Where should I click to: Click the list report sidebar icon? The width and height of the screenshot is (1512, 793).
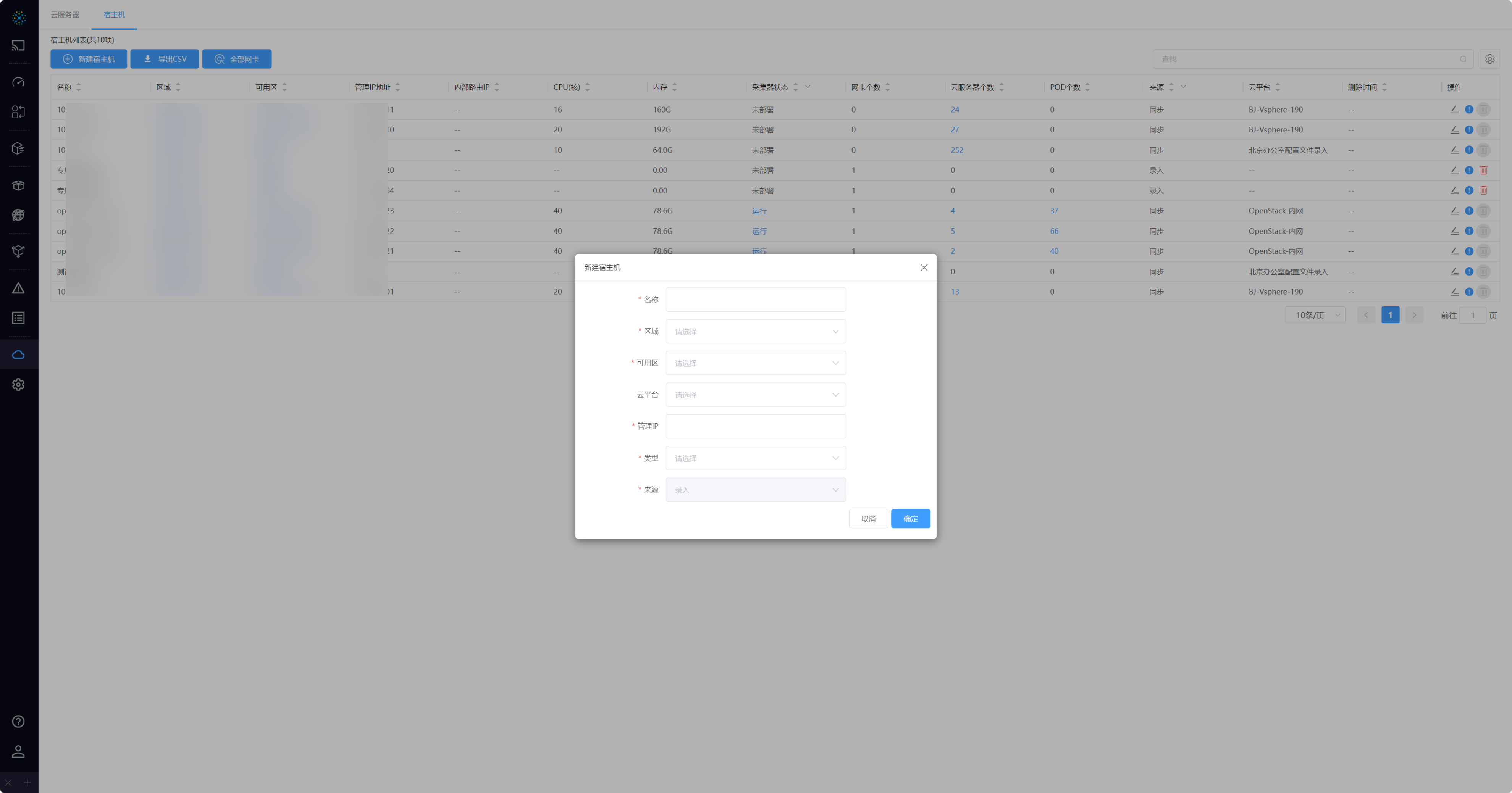[18, 318]
